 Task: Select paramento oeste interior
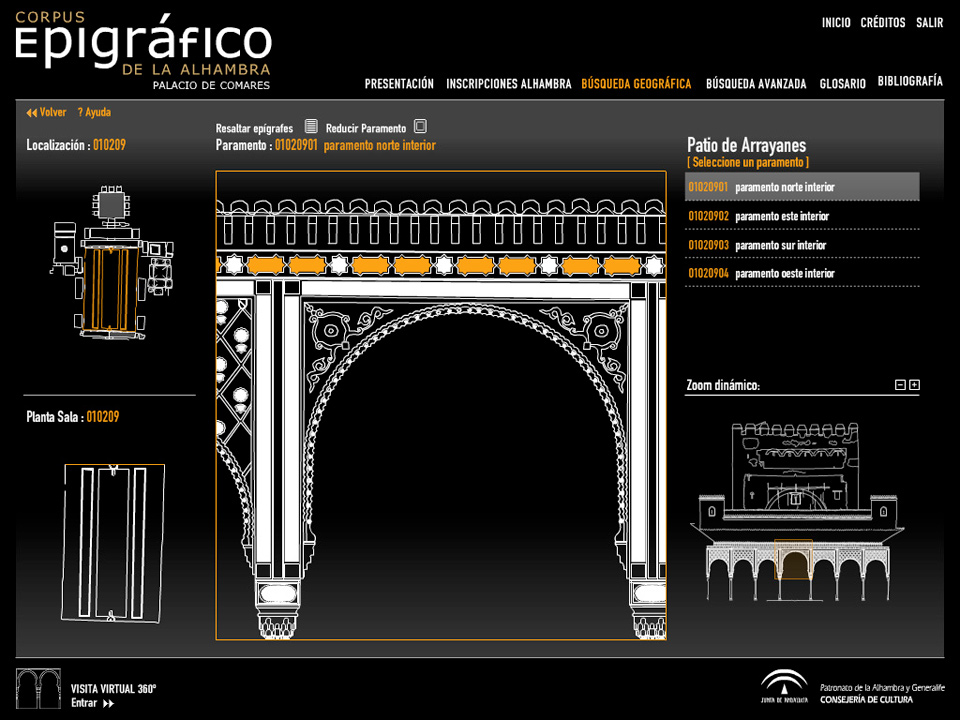pyautogui.click(x=784, y=274)
